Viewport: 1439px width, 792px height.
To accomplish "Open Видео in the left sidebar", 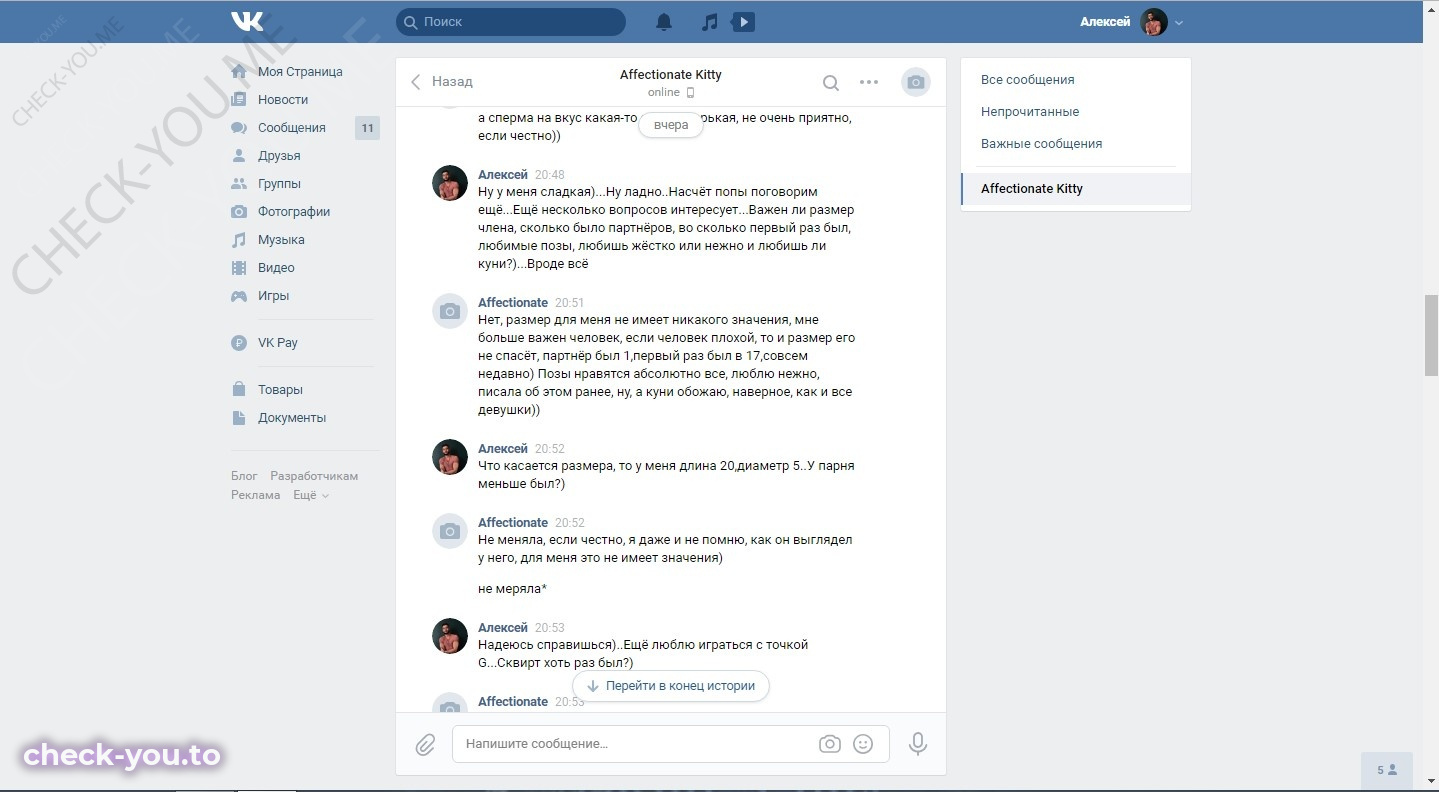I will pos(276,268).
